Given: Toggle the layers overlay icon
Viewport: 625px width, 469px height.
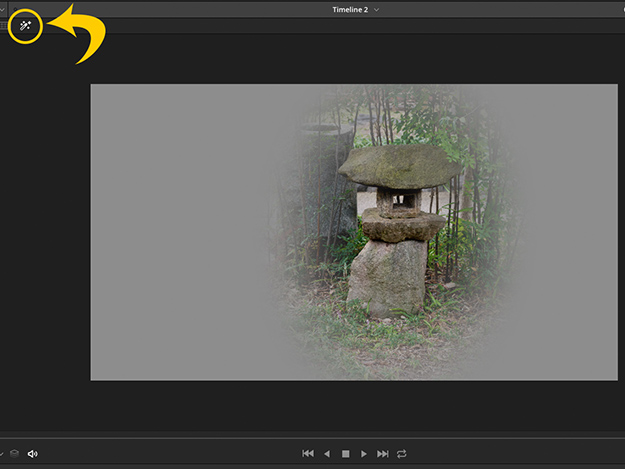Looking at the screenshot, I should click(x=14, y=454).
